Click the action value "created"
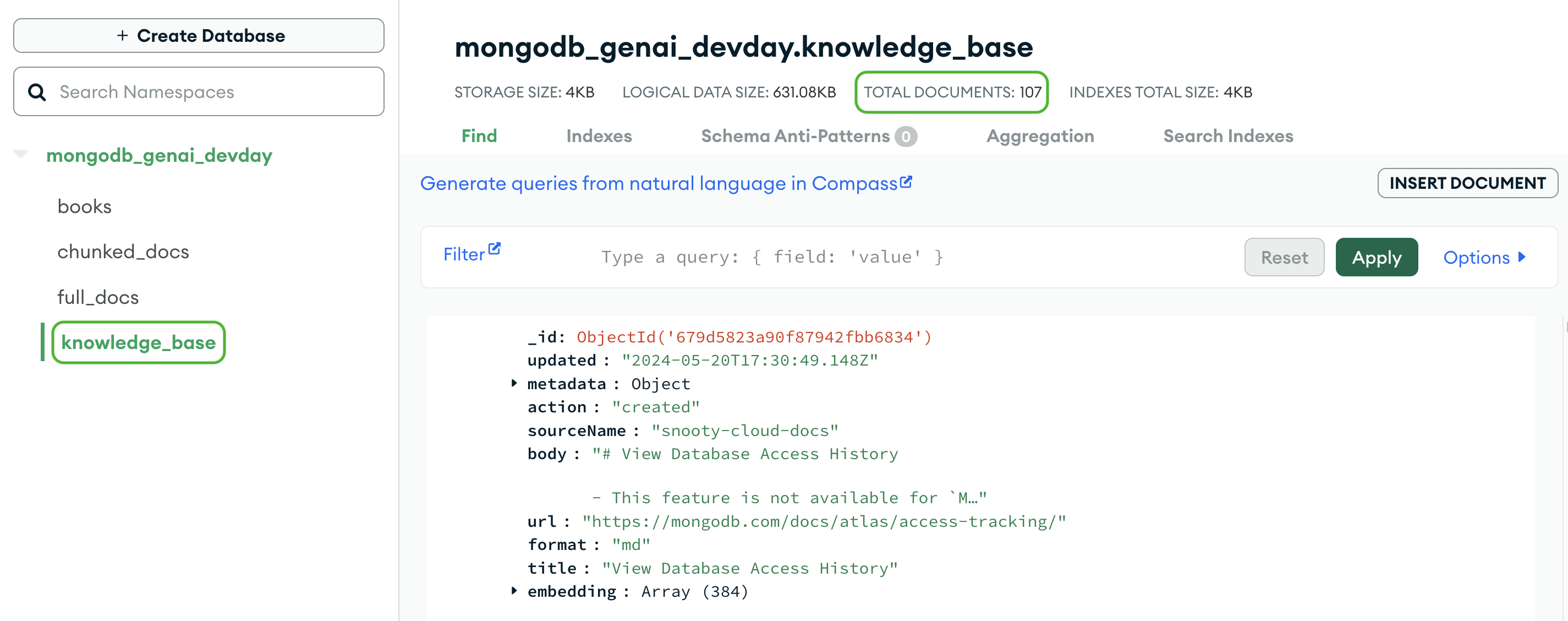This screenshot has height=621, width=1568. point(656,407)
